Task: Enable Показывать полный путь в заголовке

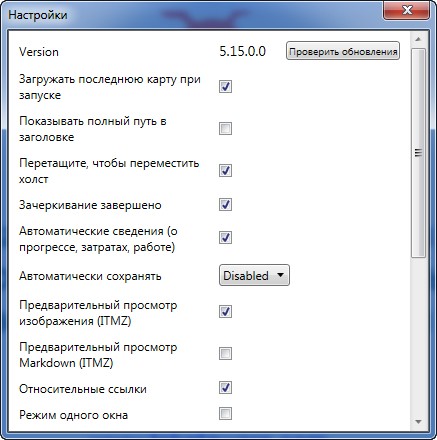Action: [225, 128]
